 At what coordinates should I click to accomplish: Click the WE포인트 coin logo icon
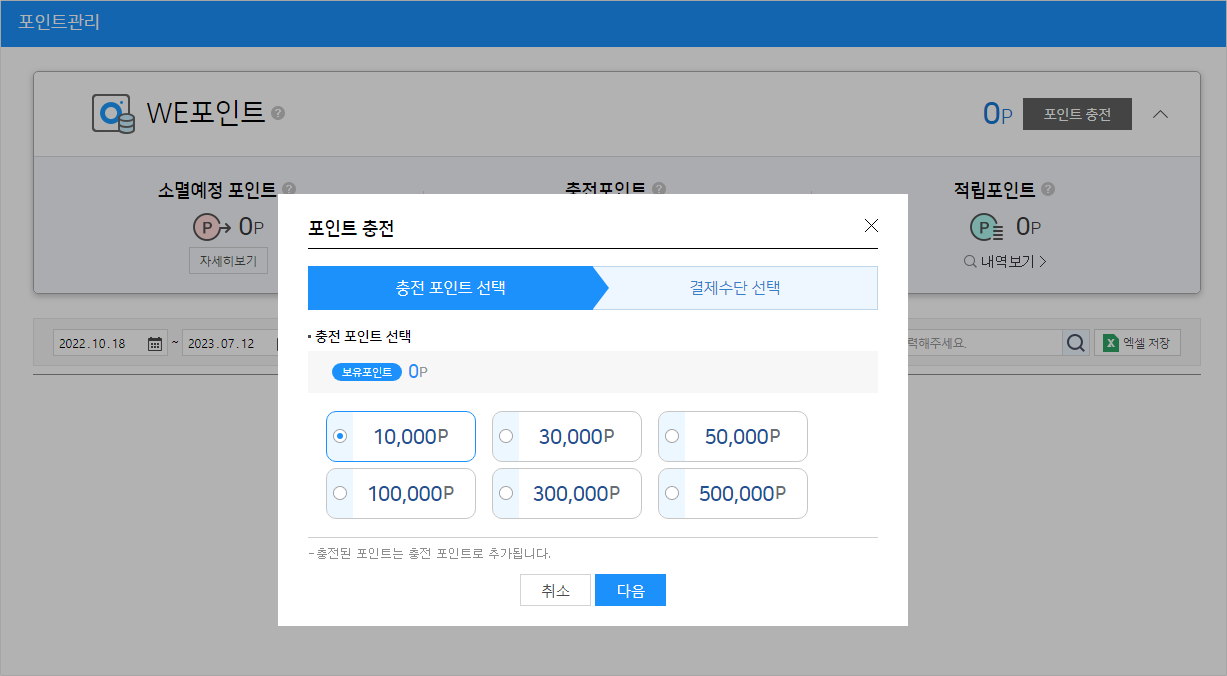tap(113, 114)
